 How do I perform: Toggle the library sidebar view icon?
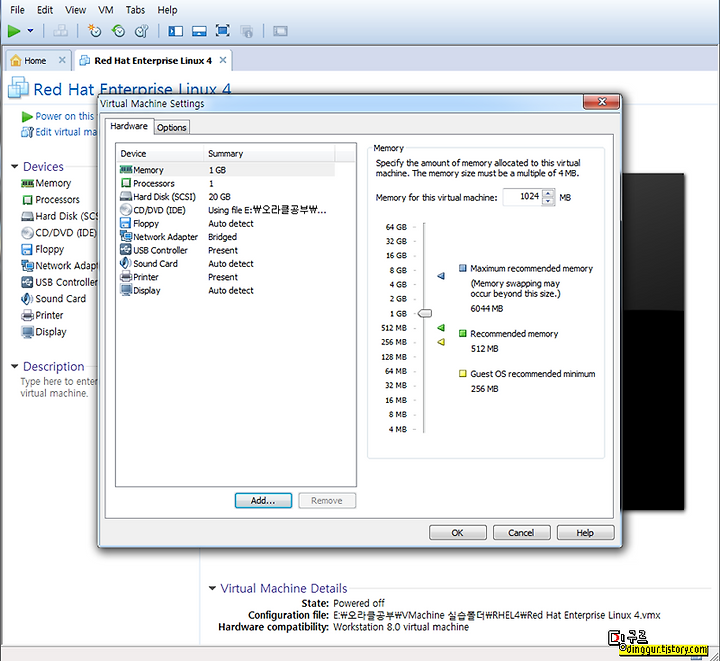175,31
